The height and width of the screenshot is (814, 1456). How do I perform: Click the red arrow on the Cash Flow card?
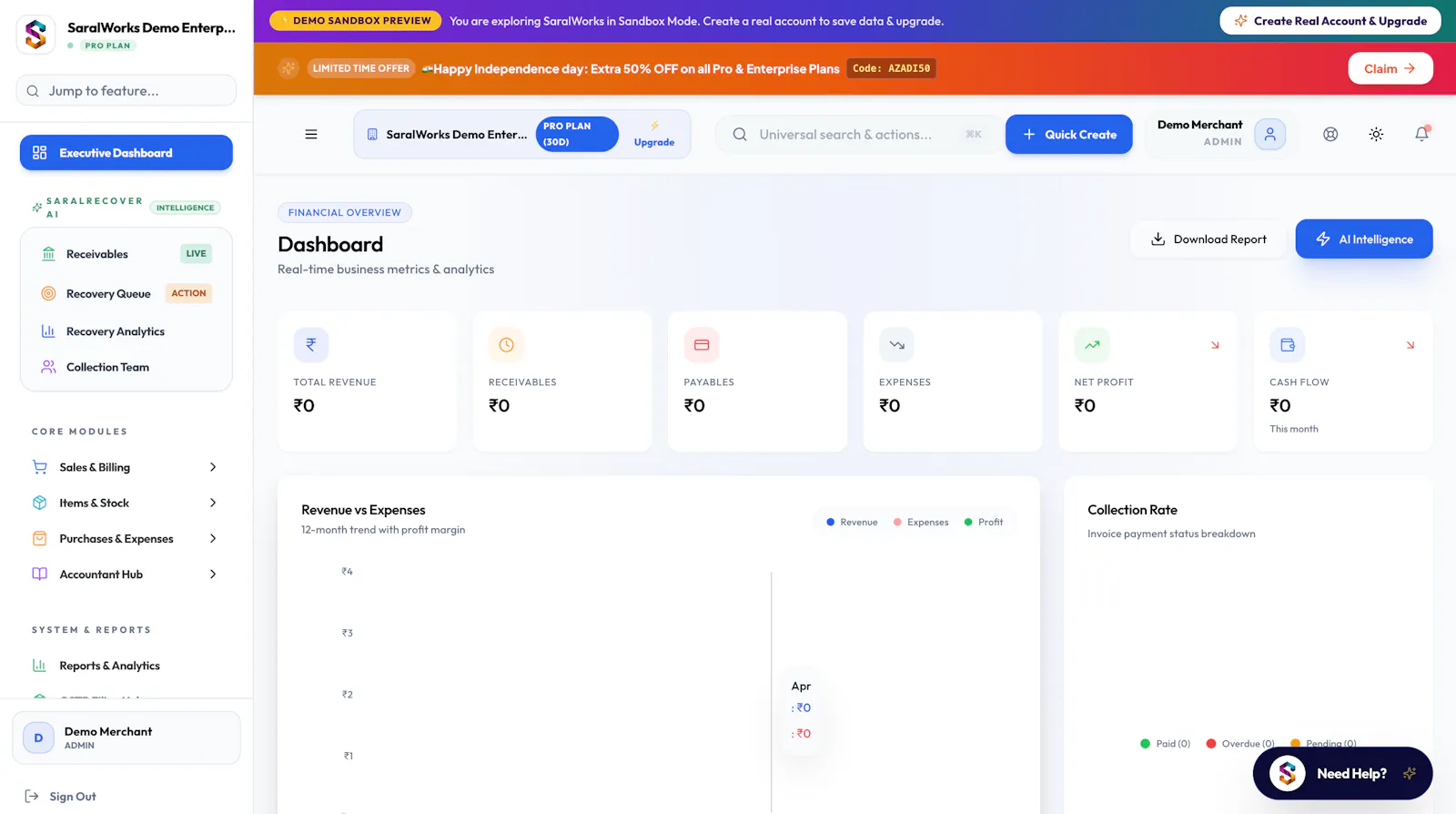(1410, 345)
